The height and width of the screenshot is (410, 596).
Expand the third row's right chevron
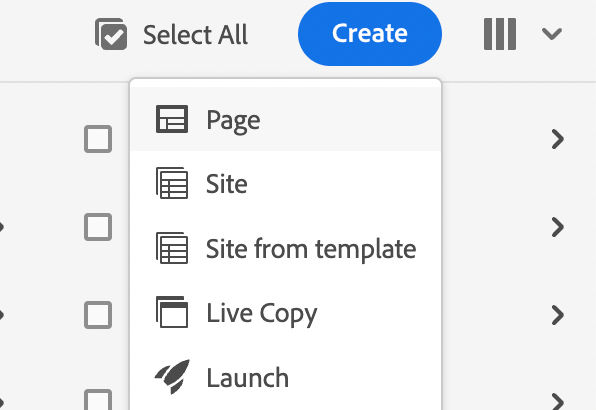pyautogui.click(x=558, y=315)
